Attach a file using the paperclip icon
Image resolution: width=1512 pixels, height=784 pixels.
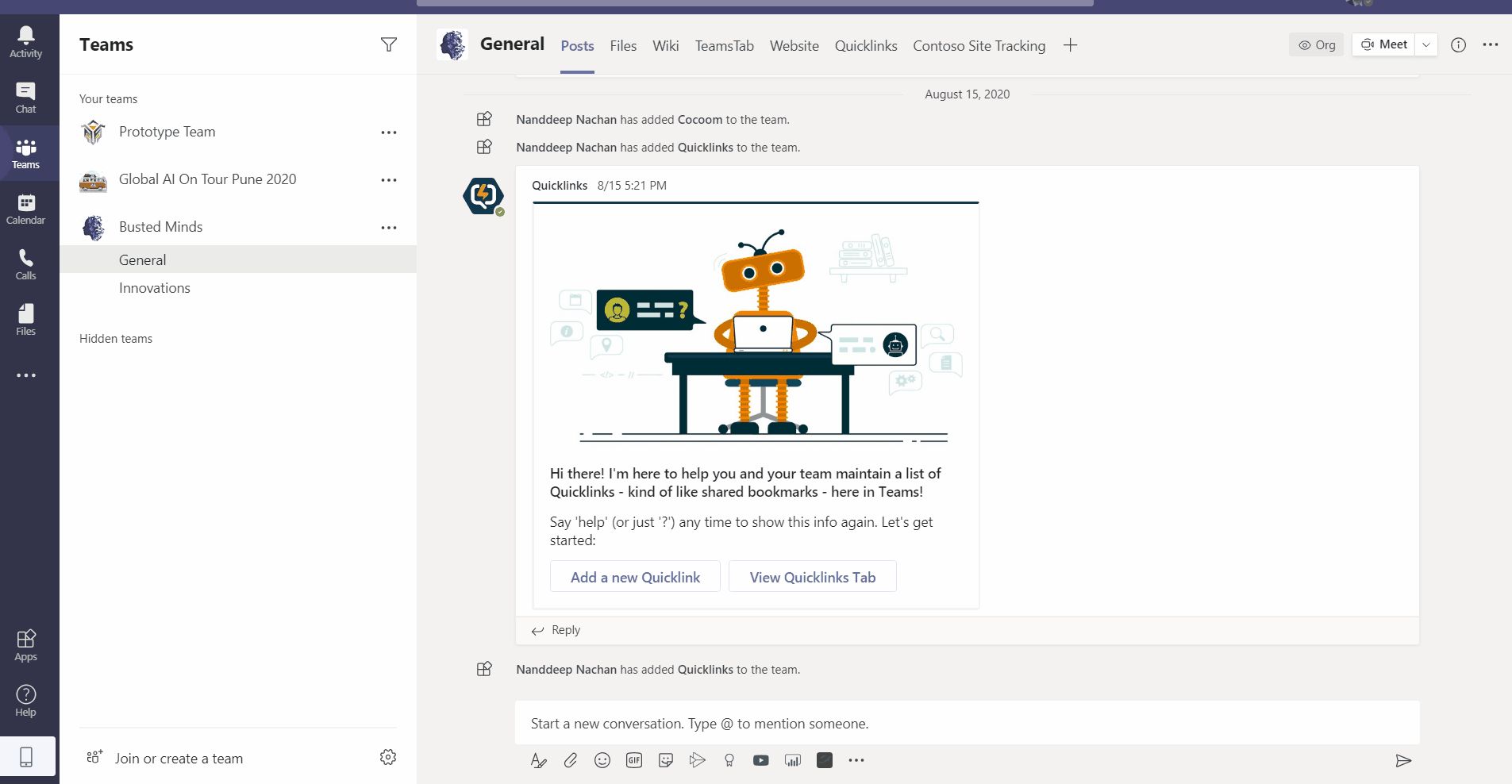(x=571, y=760)
